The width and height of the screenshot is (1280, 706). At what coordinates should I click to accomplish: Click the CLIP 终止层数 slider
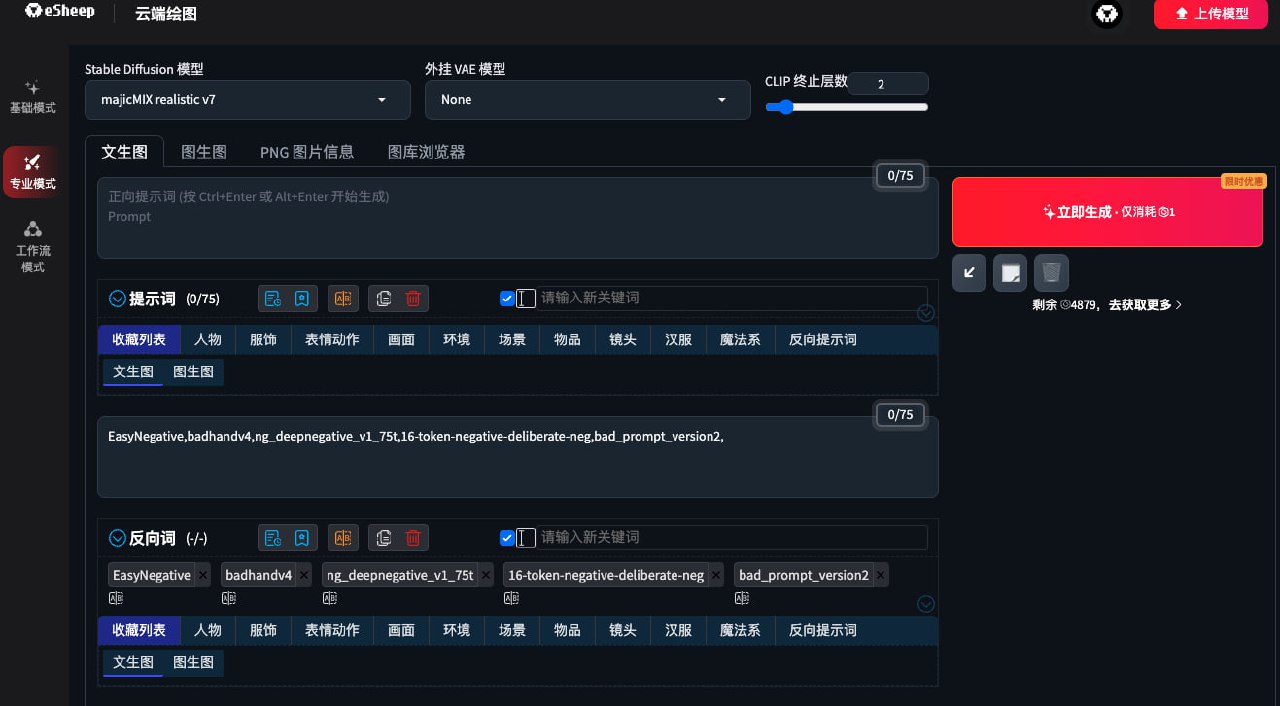(x=847, y=107)
